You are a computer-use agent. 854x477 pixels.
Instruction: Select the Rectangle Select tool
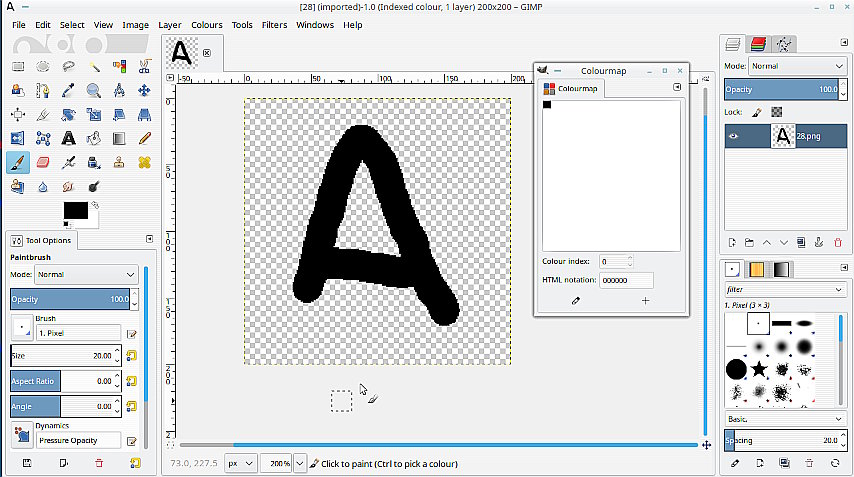pos(18,66)
